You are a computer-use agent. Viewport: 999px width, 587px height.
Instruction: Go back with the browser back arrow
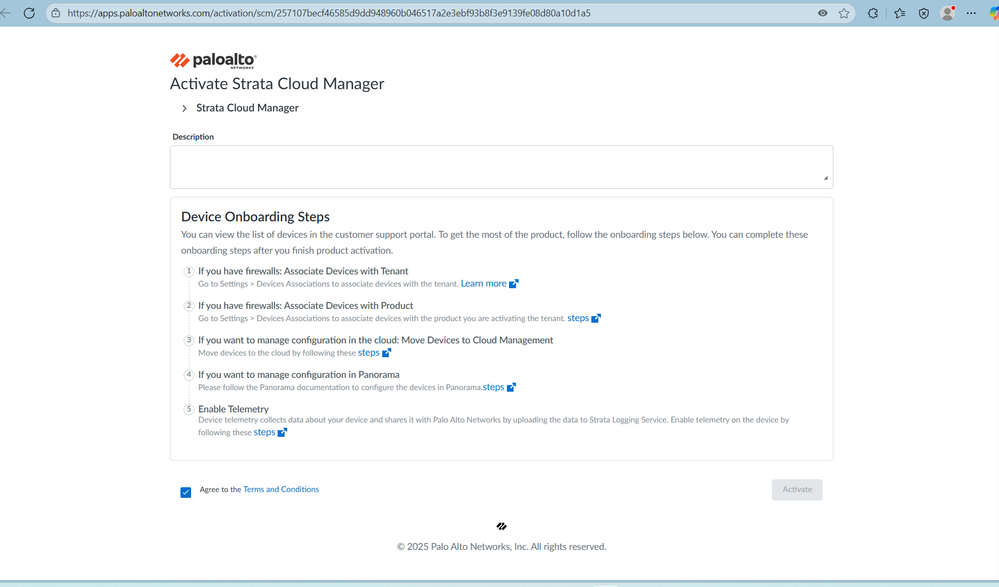5,13
